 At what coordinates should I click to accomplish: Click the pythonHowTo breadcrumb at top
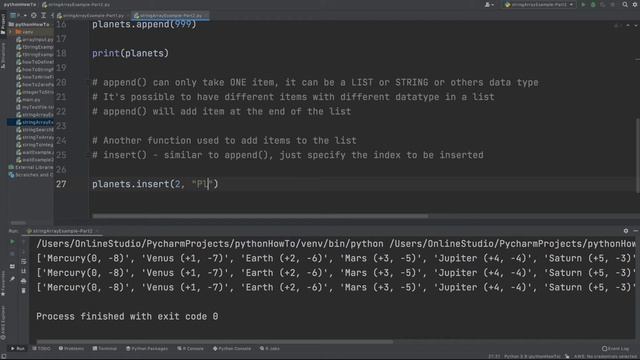click(20, 4)
